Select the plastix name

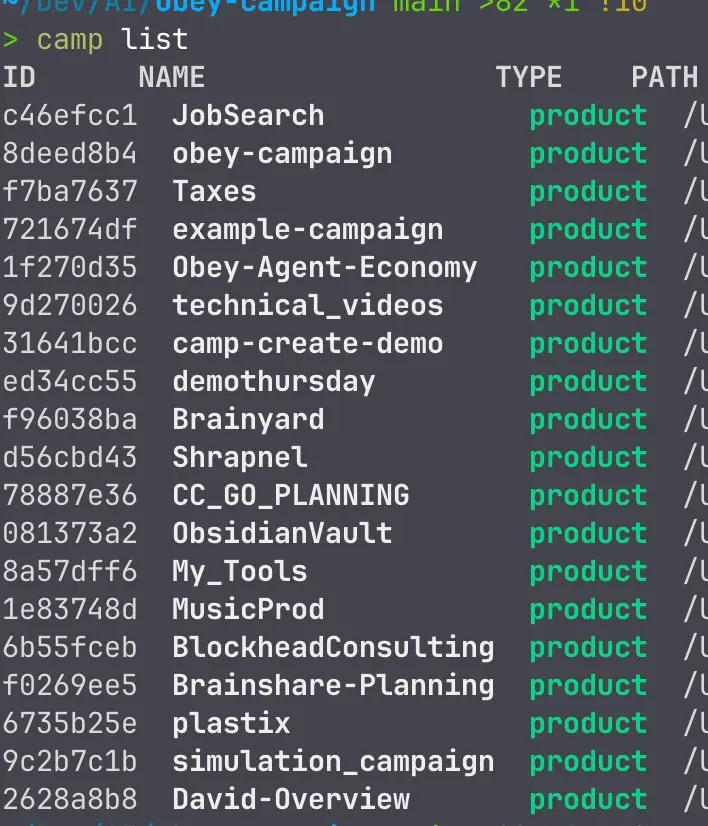click(x=231, y=724)
